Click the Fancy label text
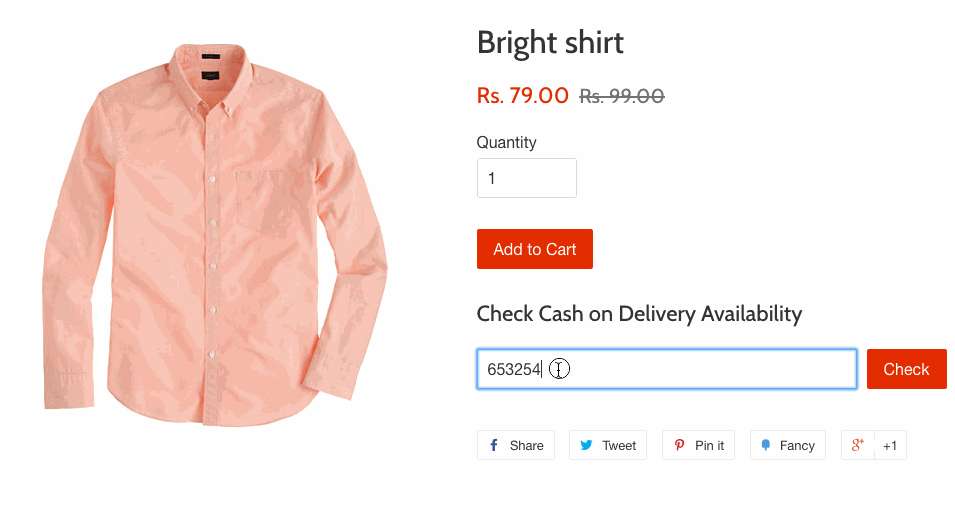 (797, 446)
